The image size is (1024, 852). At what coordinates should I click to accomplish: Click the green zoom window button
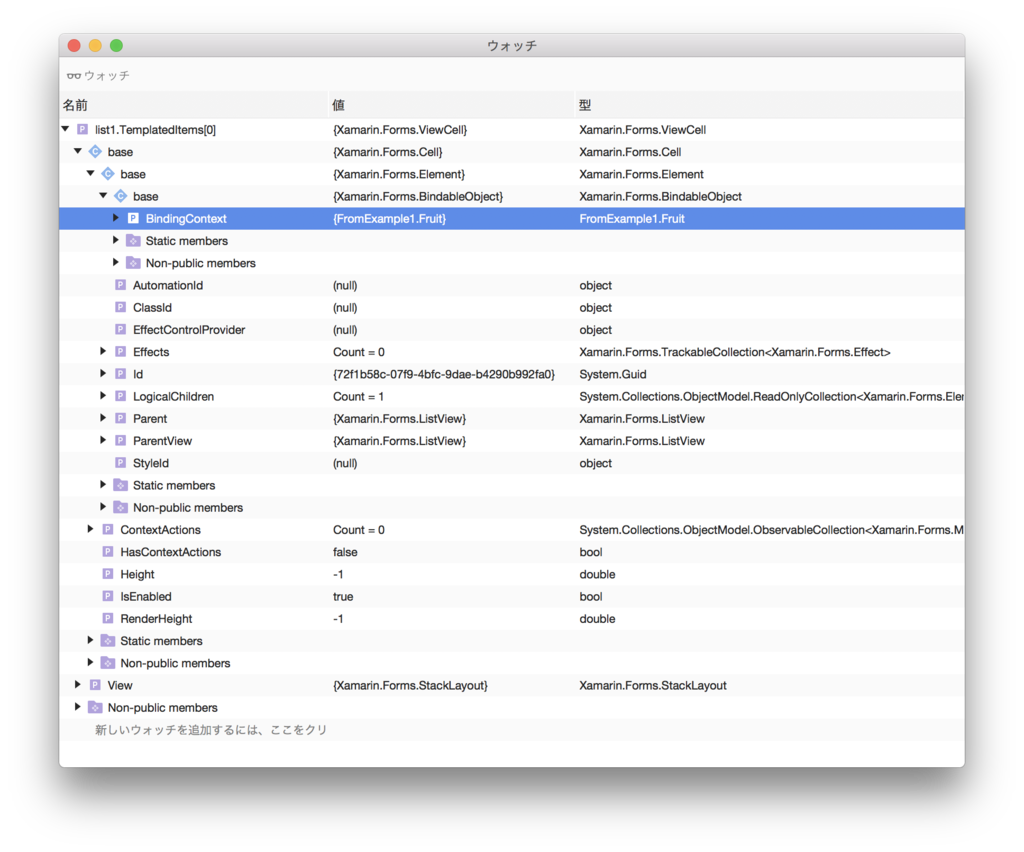pos(116,45)
